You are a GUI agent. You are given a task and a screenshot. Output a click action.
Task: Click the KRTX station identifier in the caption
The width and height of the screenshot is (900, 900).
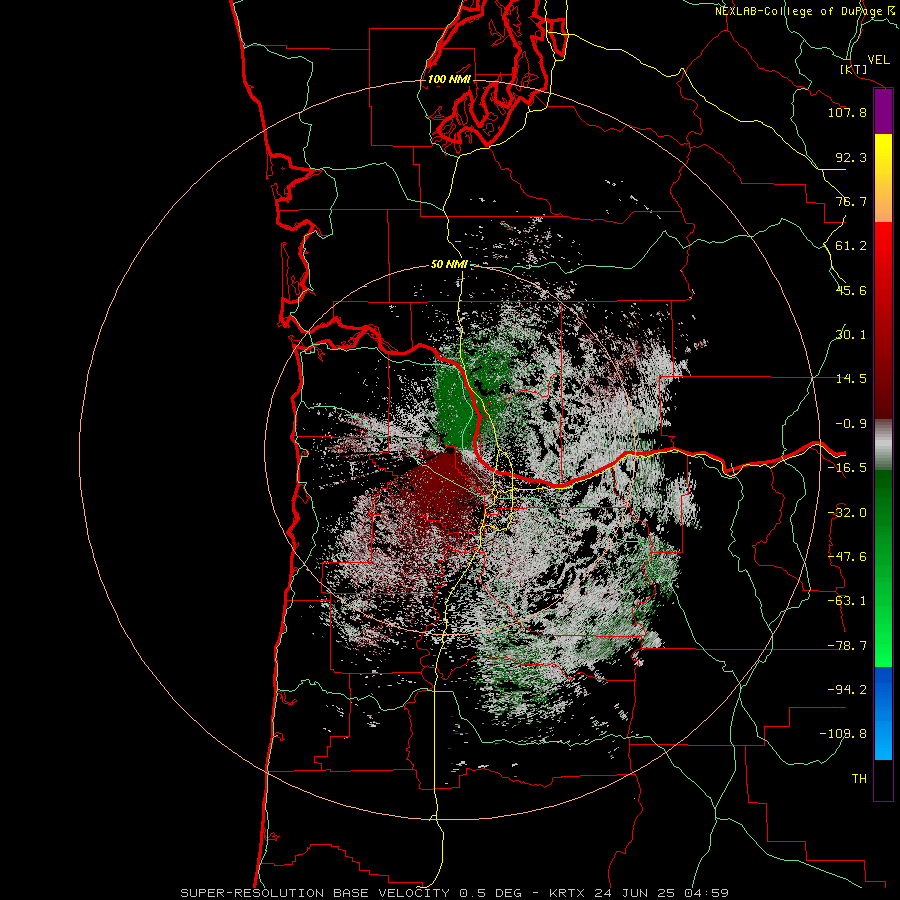coord(568,893)
